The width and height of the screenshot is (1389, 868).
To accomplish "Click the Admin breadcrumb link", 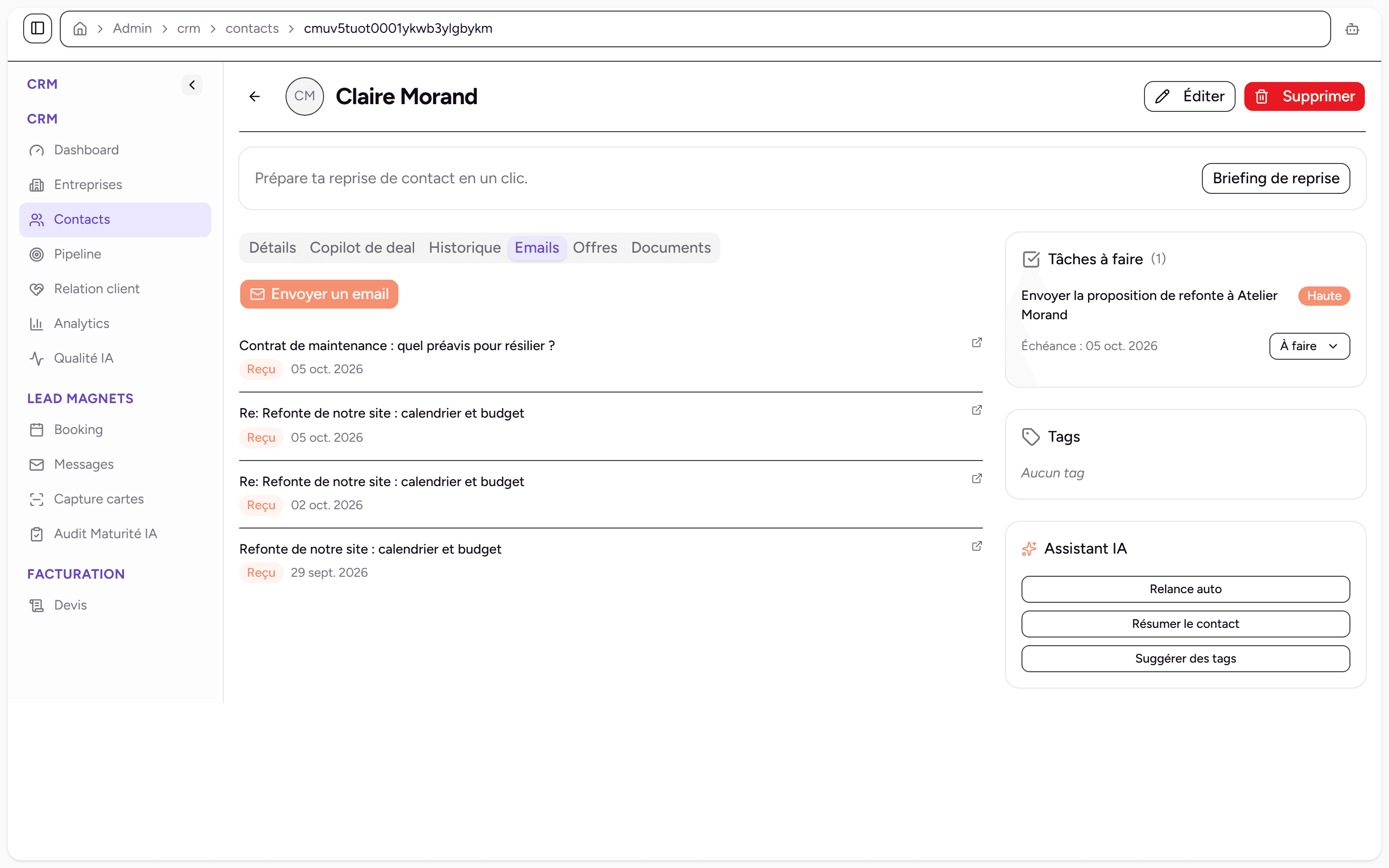I will [132, 29].
